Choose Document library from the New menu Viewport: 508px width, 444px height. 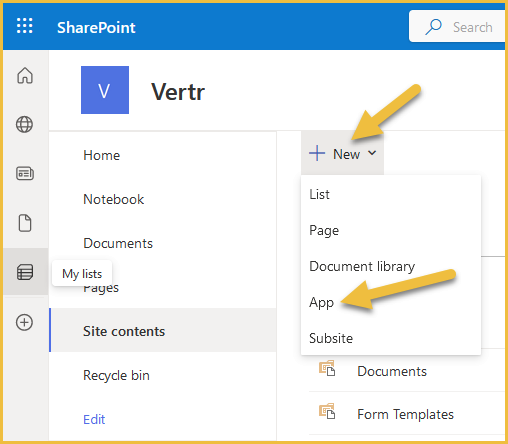[391, 266]
